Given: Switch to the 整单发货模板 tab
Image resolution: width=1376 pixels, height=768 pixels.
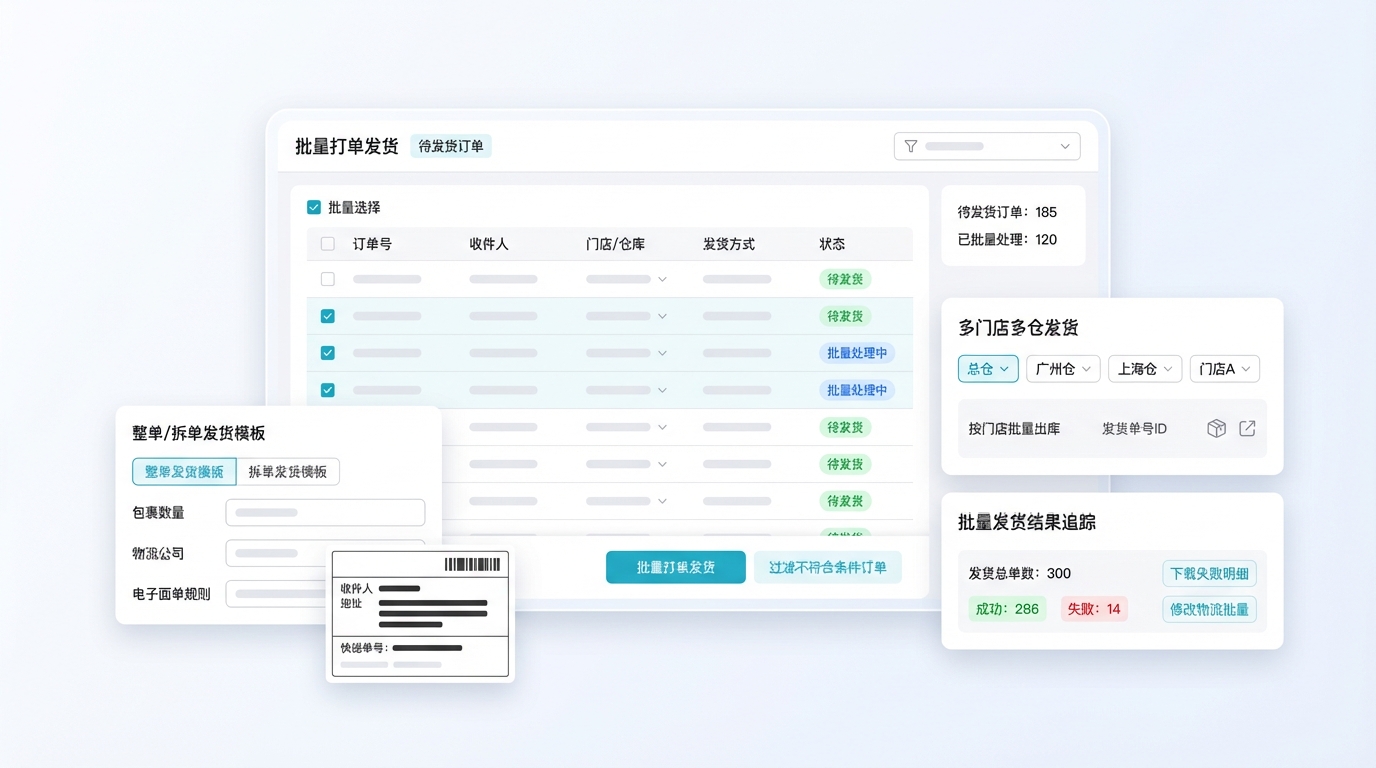Looking at the screenshot, I should point(184,472).
